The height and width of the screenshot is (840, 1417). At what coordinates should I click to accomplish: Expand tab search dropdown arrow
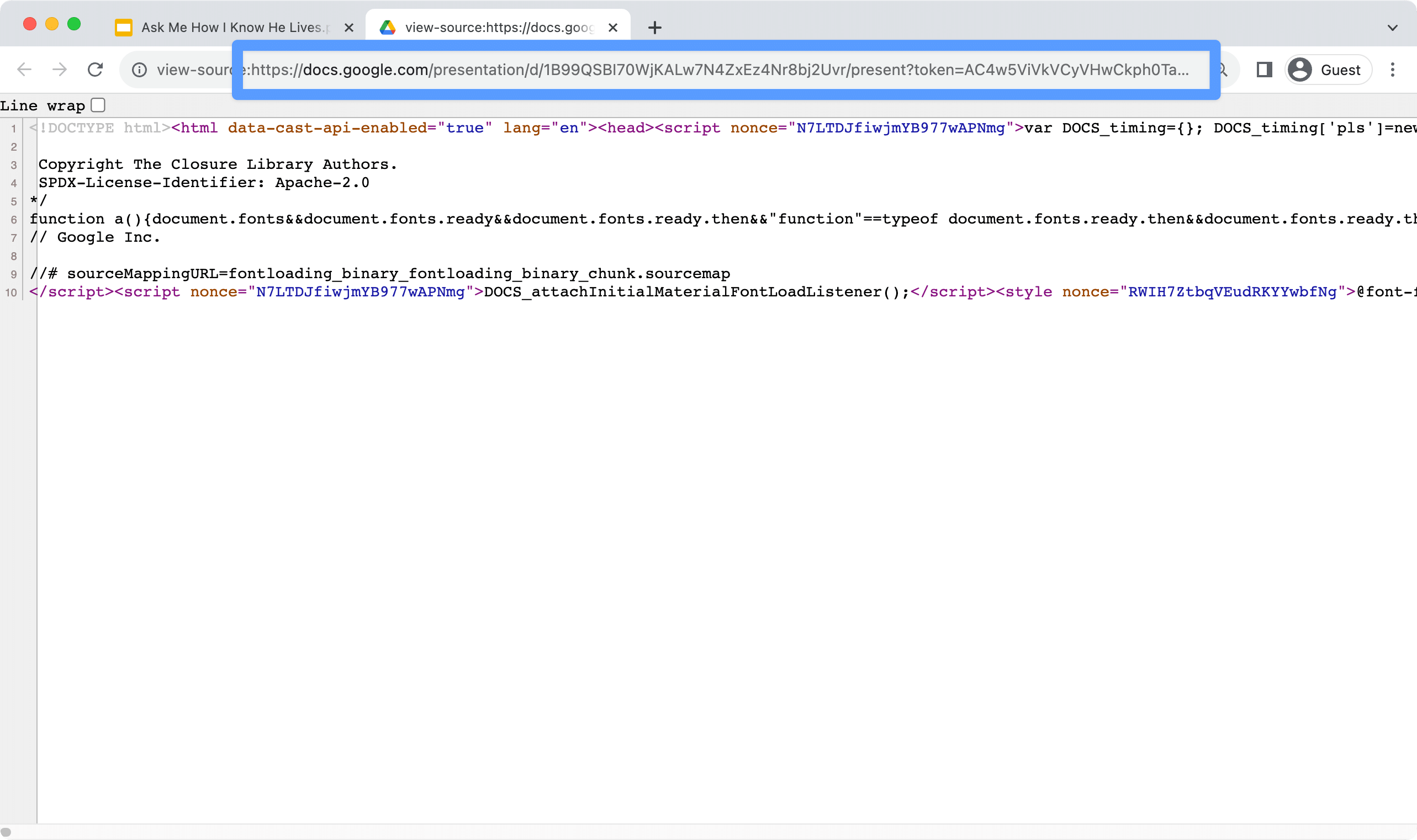point(1393,27)
